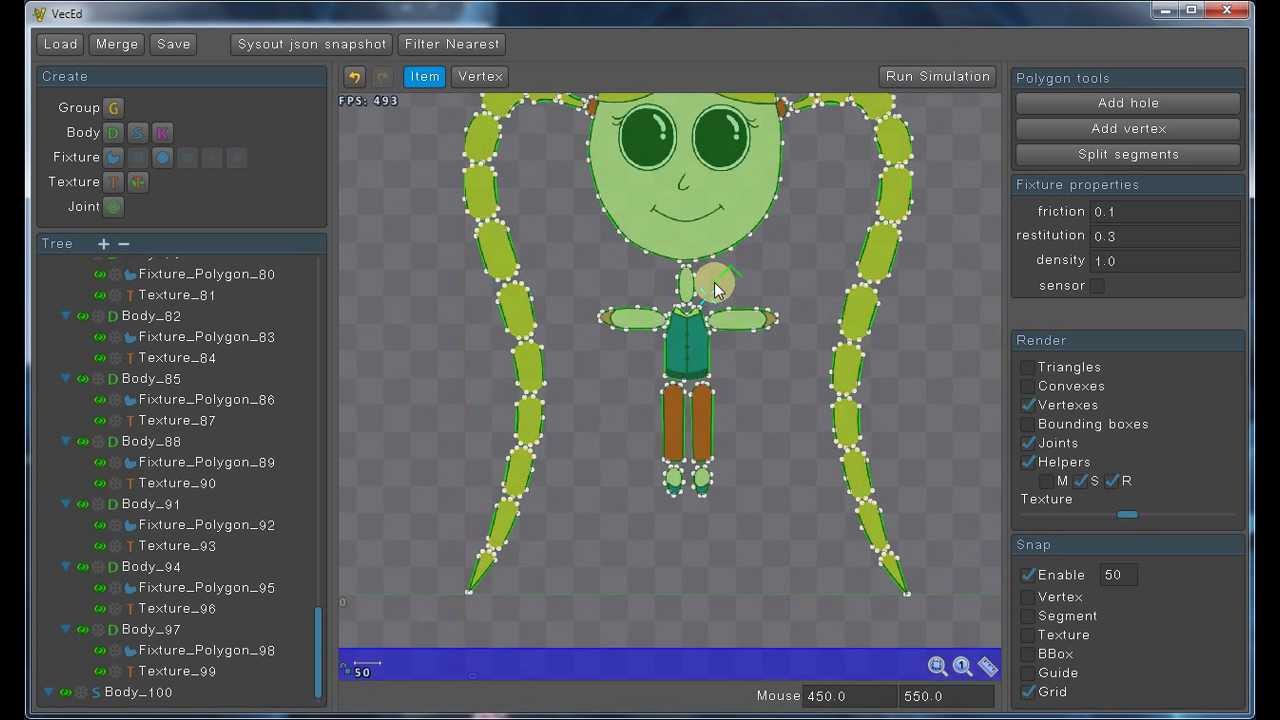Click Sysout json snapshot button

point(312,44)
